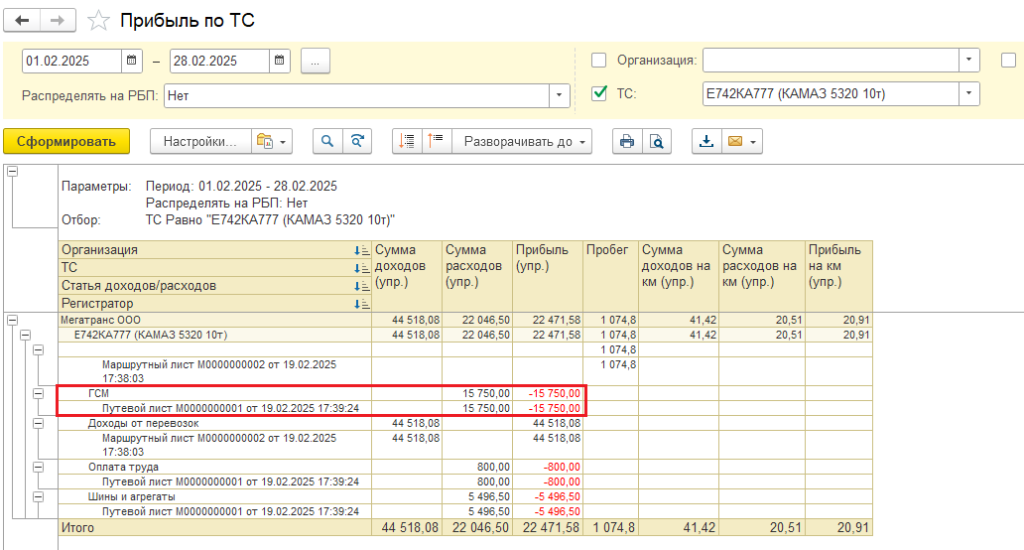Click Итого profit value 22 471,58
The height and width of the screenshot is (550, 1024).
tap(551, 528)
